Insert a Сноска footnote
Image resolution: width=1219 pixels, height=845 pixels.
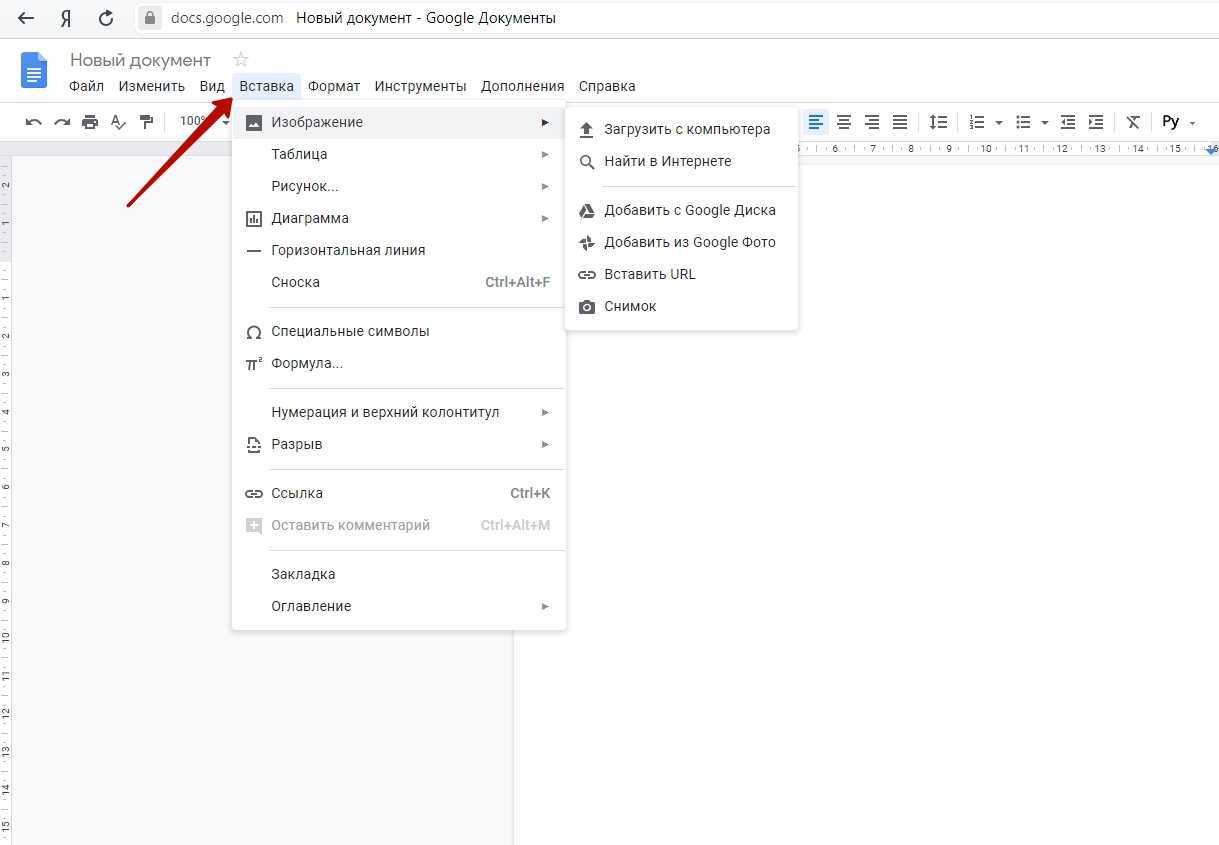(399, 282)
